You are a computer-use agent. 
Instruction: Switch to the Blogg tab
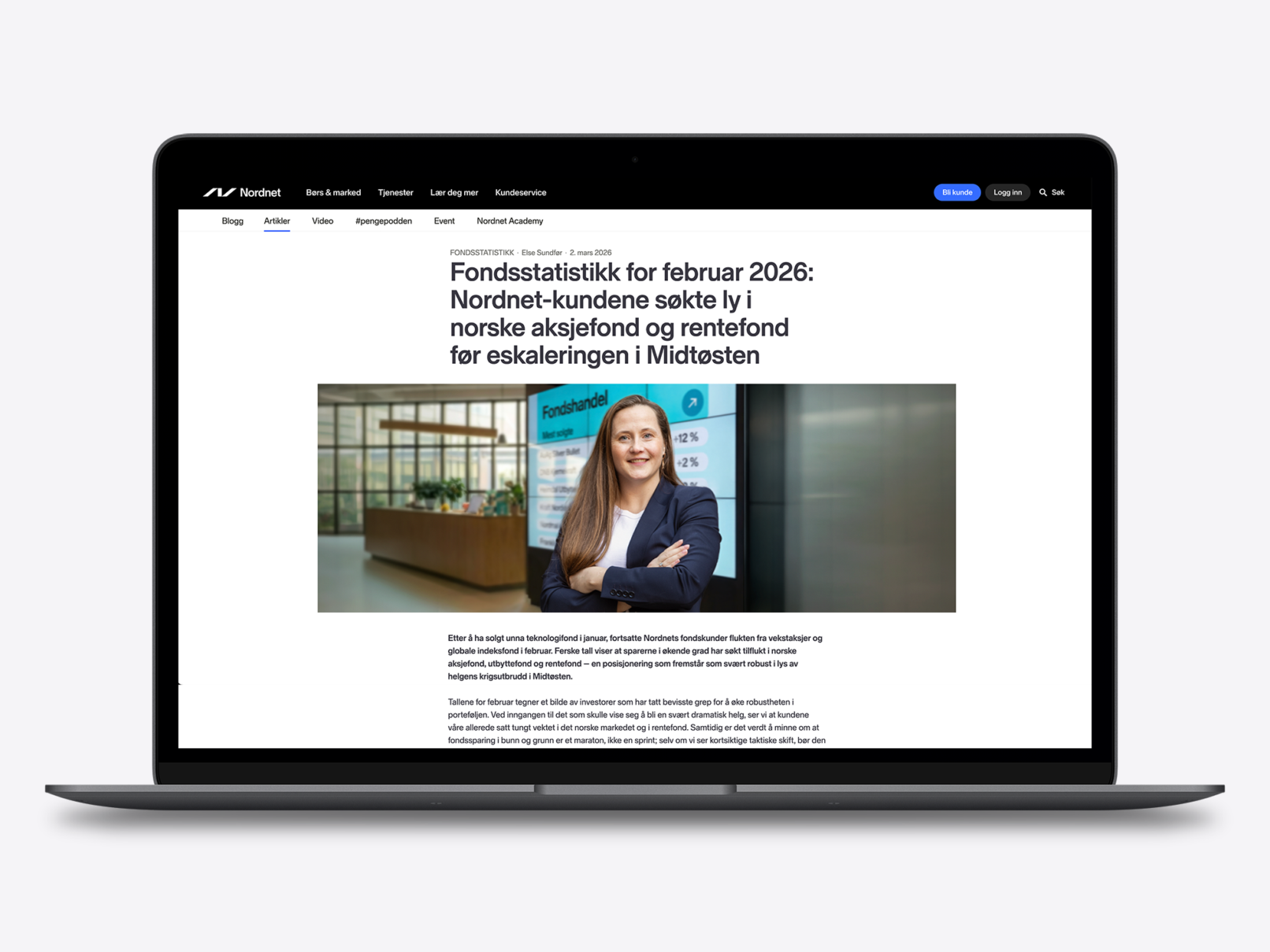(x=232, y=221)
